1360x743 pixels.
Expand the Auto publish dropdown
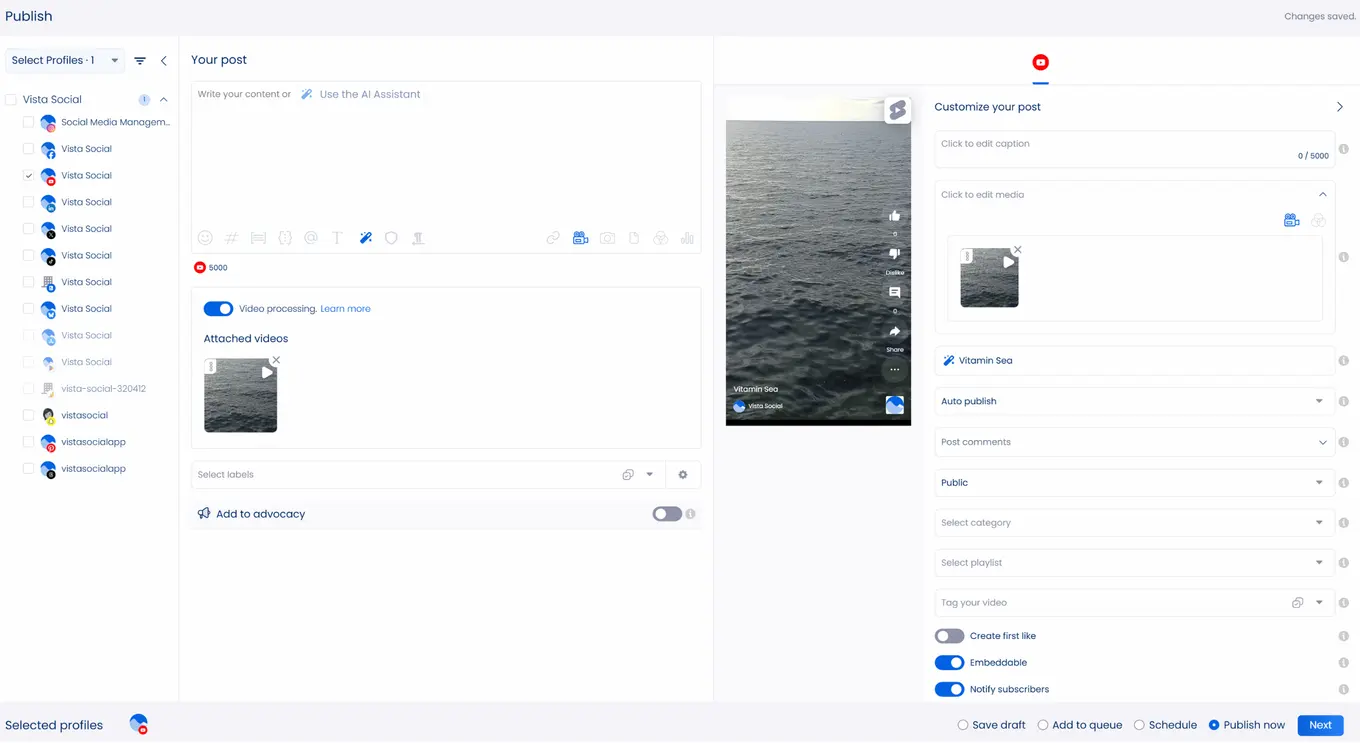pos(1134,401)
